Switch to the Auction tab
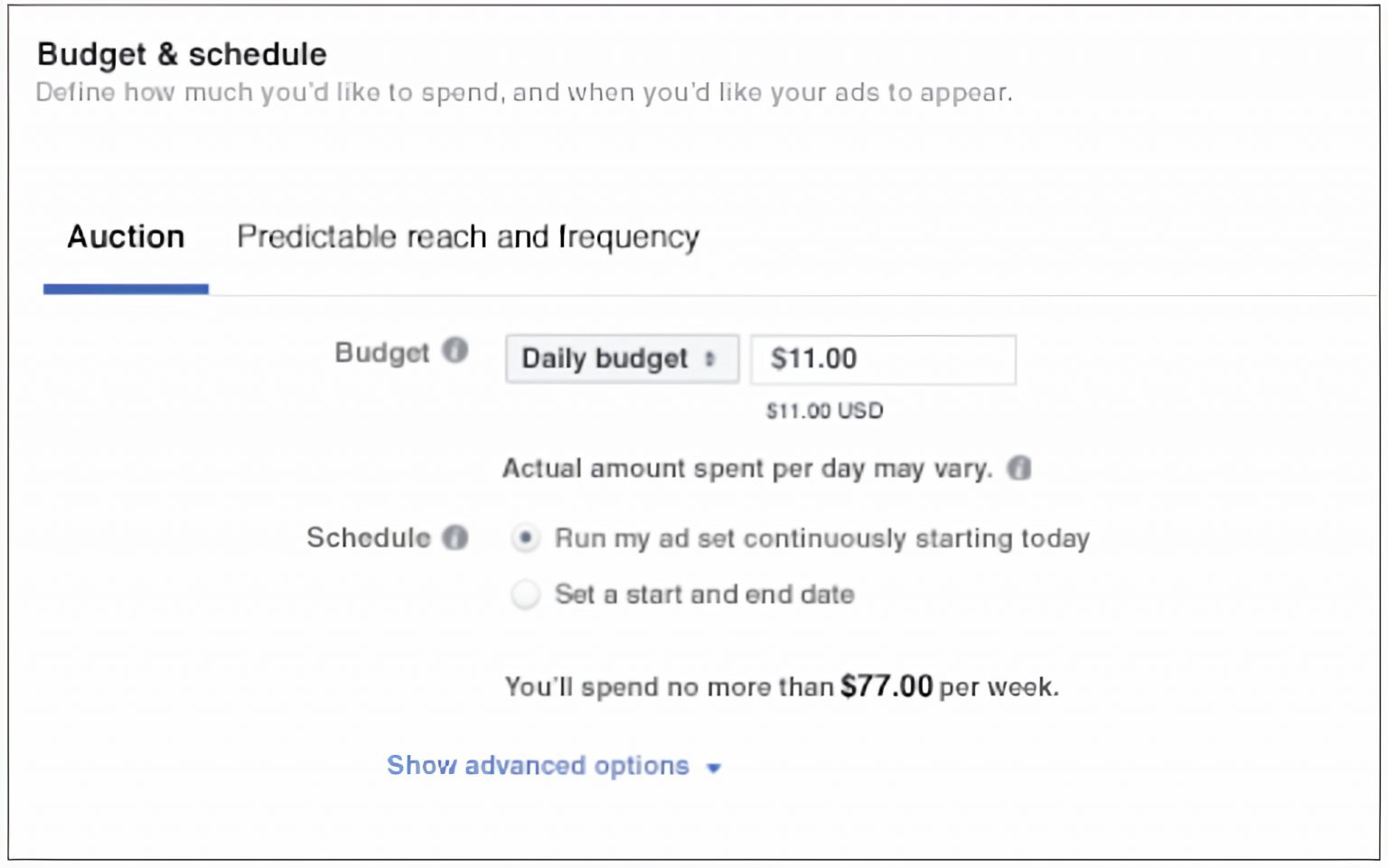Image resolution: width=1388 pixels, height=868 pixels. pyautogui.click(x=125, y=237)
